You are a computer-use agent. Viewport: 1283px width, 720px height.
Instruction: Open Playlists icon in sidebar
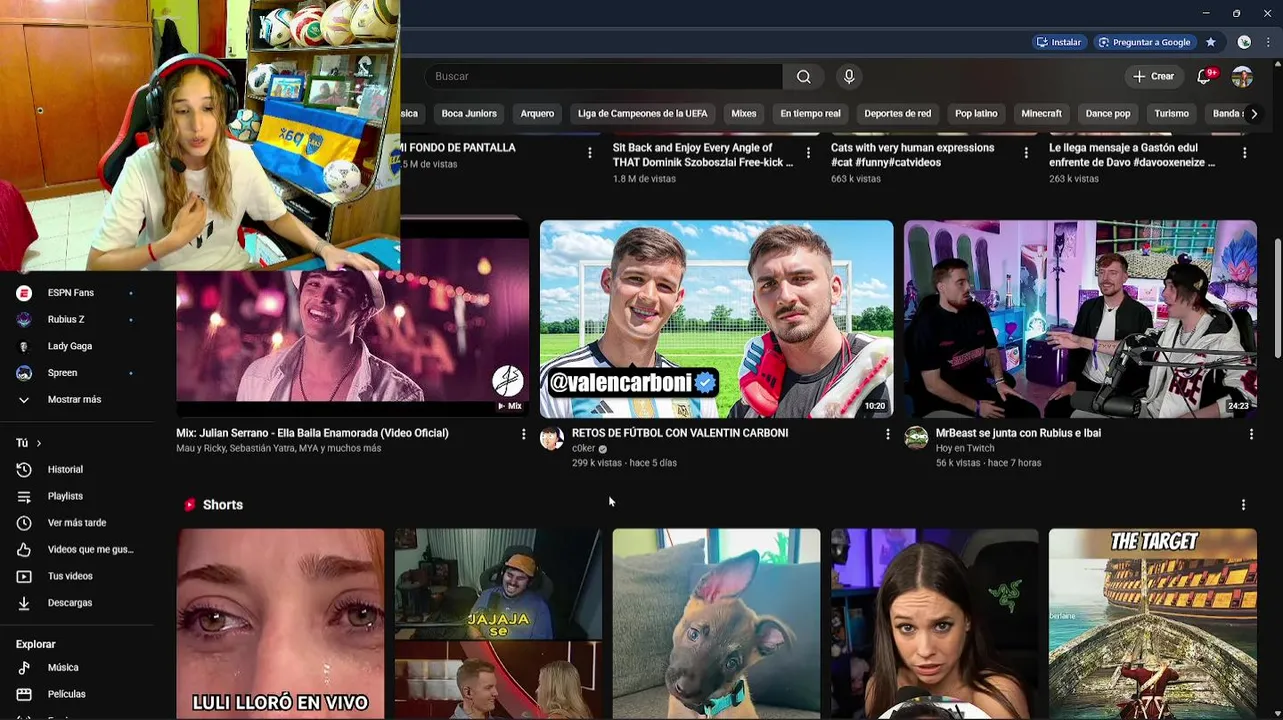coord(24,496)
